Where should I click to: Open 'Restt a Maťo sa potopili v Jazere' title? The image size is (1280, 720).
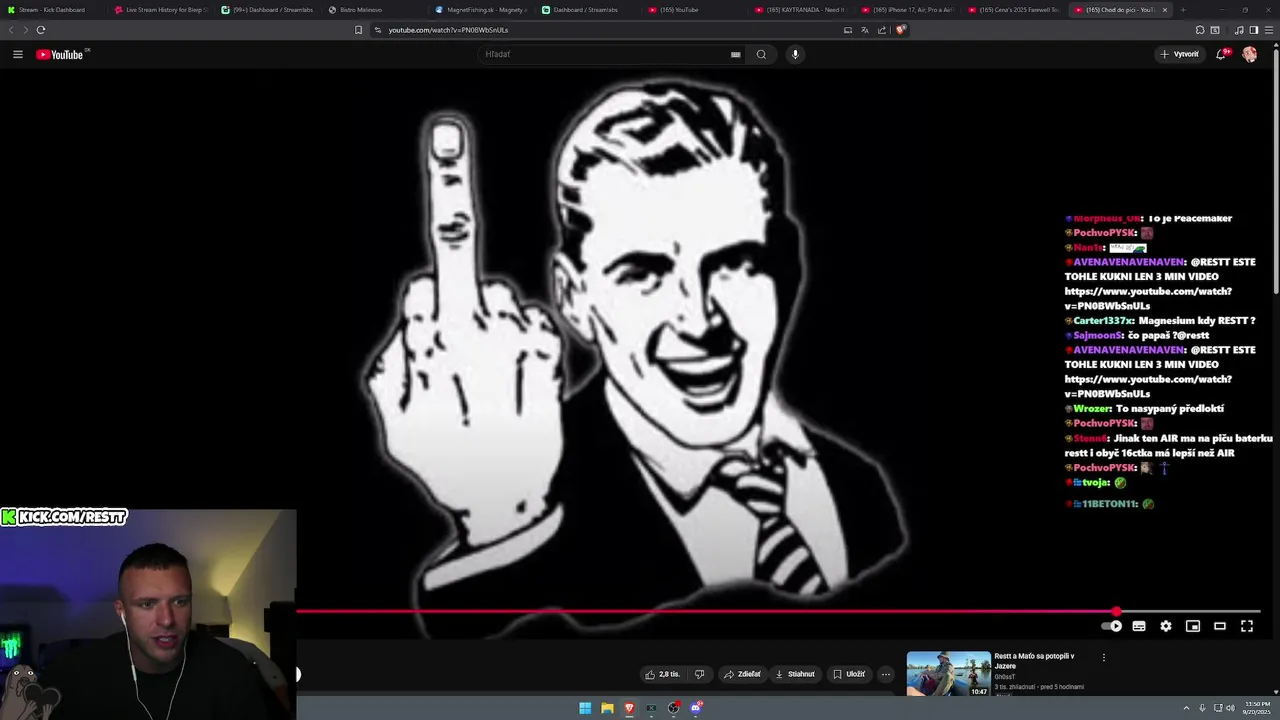click(x=1034, y=661)
